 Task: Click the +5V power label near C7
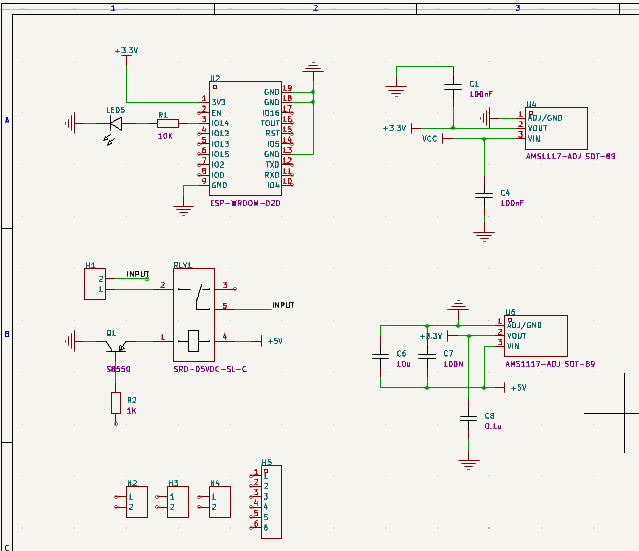(518, 388)
